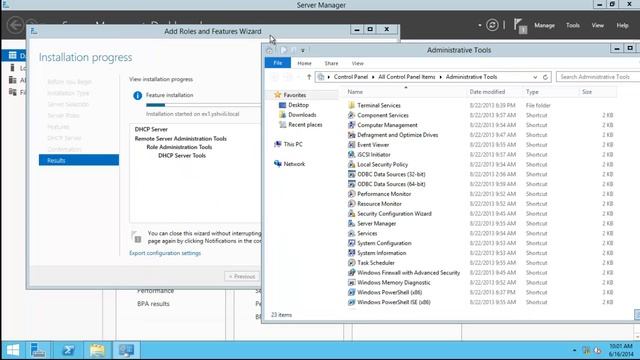
Task: Click Export configuration settings link
Action: point(165,253)
